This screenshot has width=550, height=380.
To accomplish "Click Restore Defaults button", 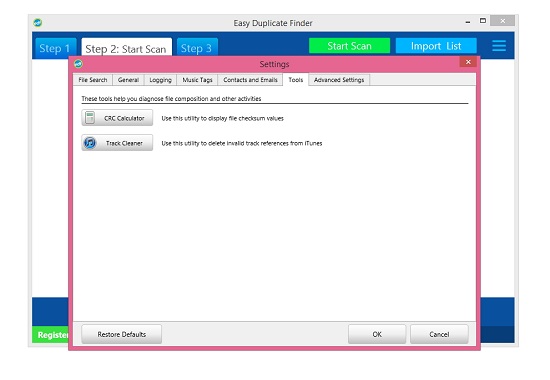I will [x=121, y=334].
